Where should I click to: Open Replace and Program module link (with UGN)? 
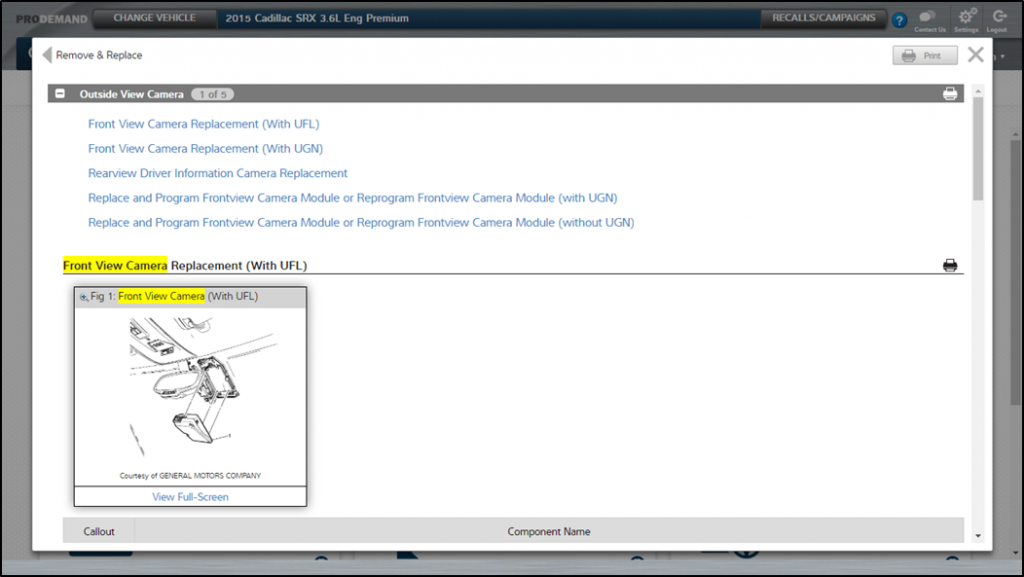click(352, 198)
